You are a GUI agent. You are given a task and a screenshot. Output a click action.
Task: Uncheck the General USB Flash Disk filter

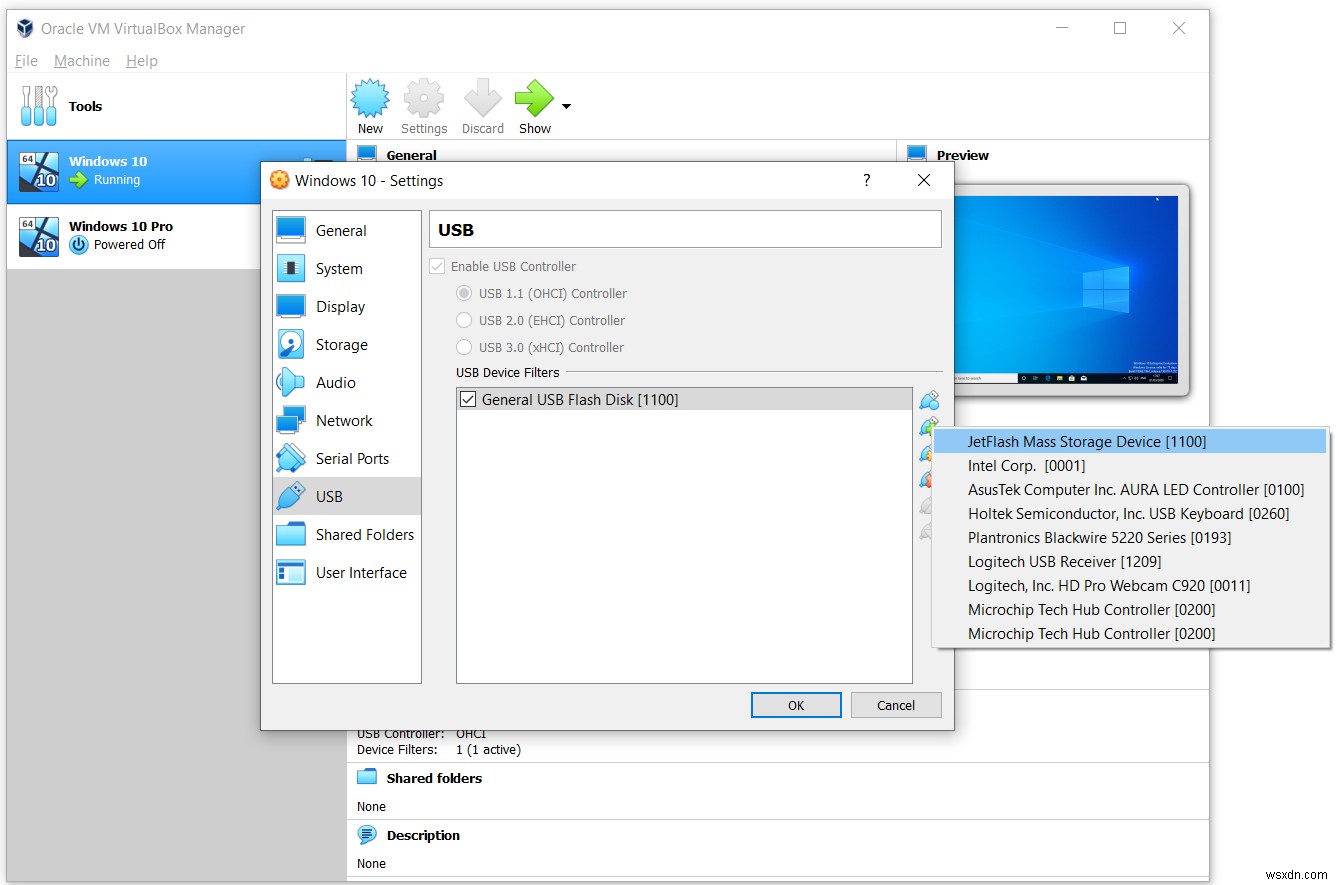tap(467, 398)
